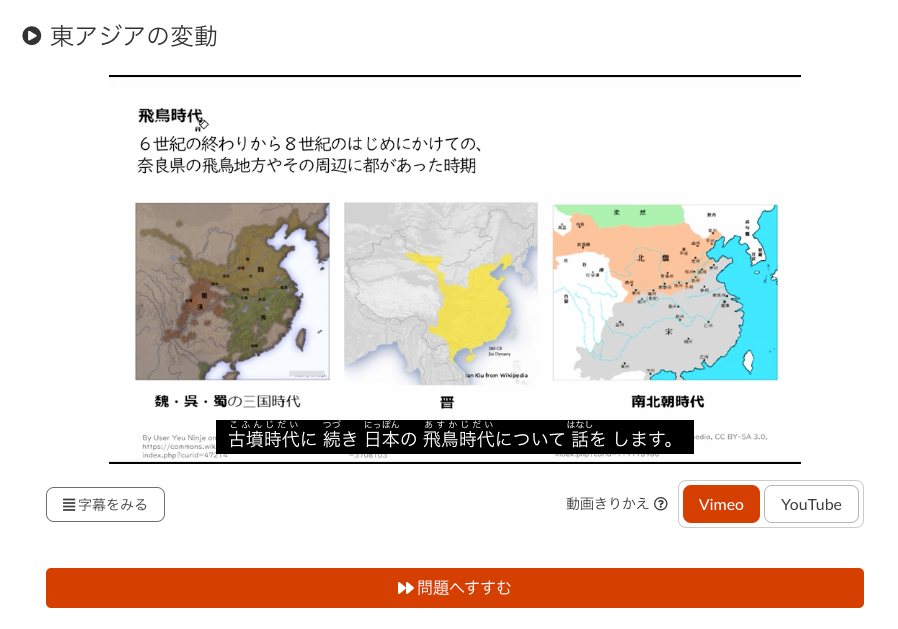The image size is (898, 629).
Task: Switch video source to Vimeo
Action: point(721,504)
